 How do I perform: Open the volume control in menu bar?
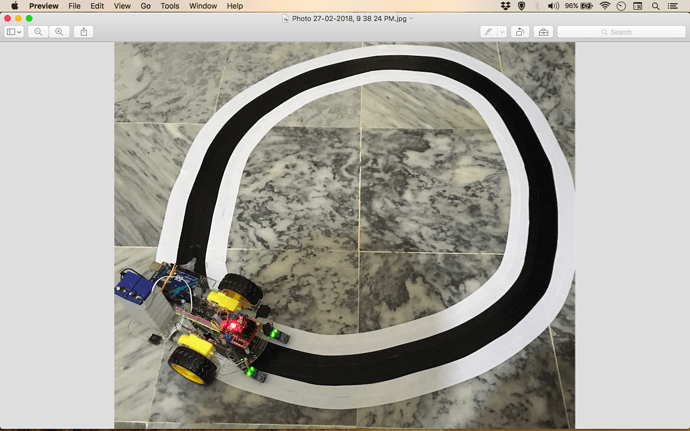553,6
